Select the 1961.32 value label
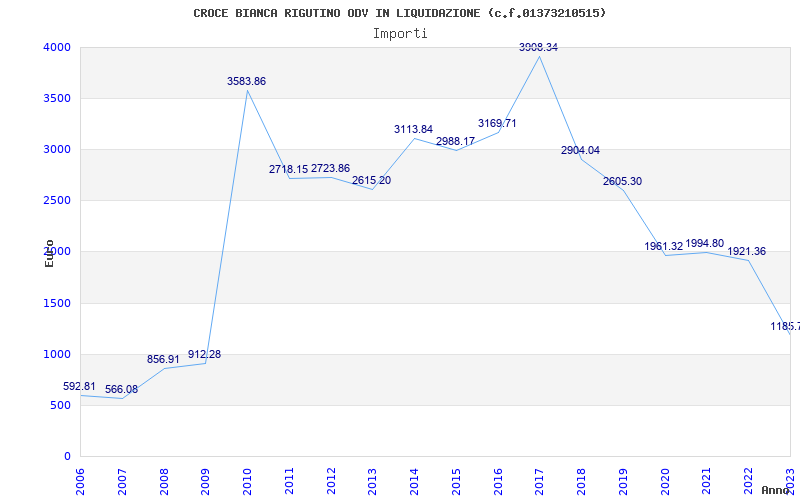This screenshot has height=500, width=800. [x=663, y=246]
